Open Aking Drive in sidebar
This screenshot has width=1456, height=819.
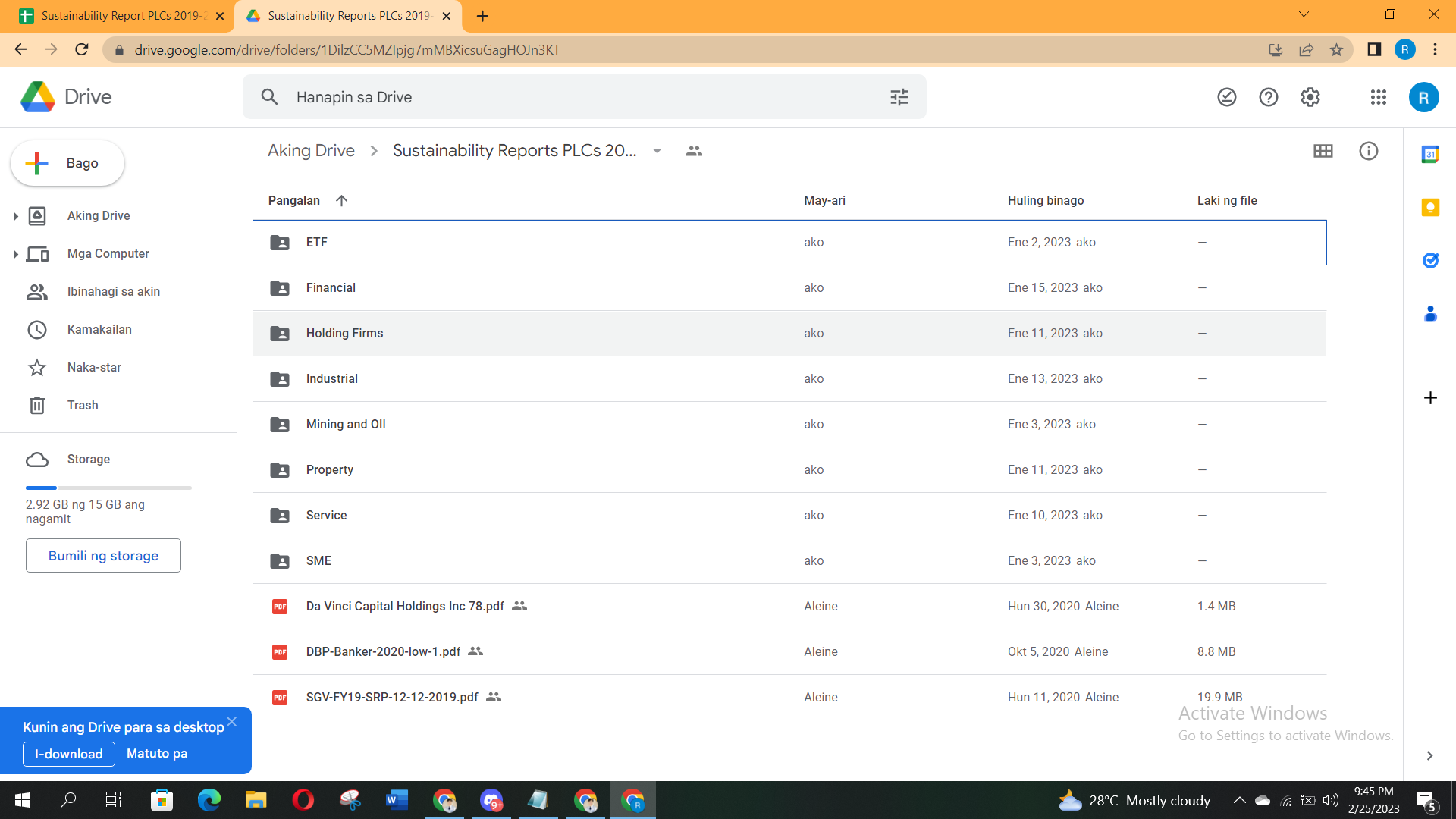(99, 215)
